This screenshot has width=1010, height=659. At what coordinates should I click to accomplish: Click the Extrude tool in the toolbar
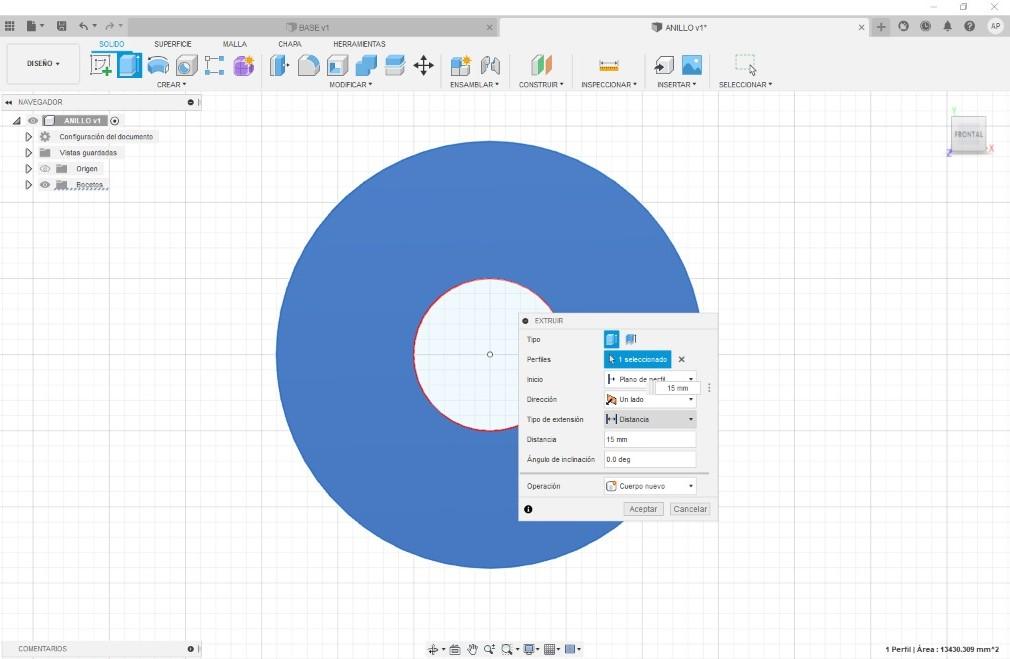click(129, 66)
